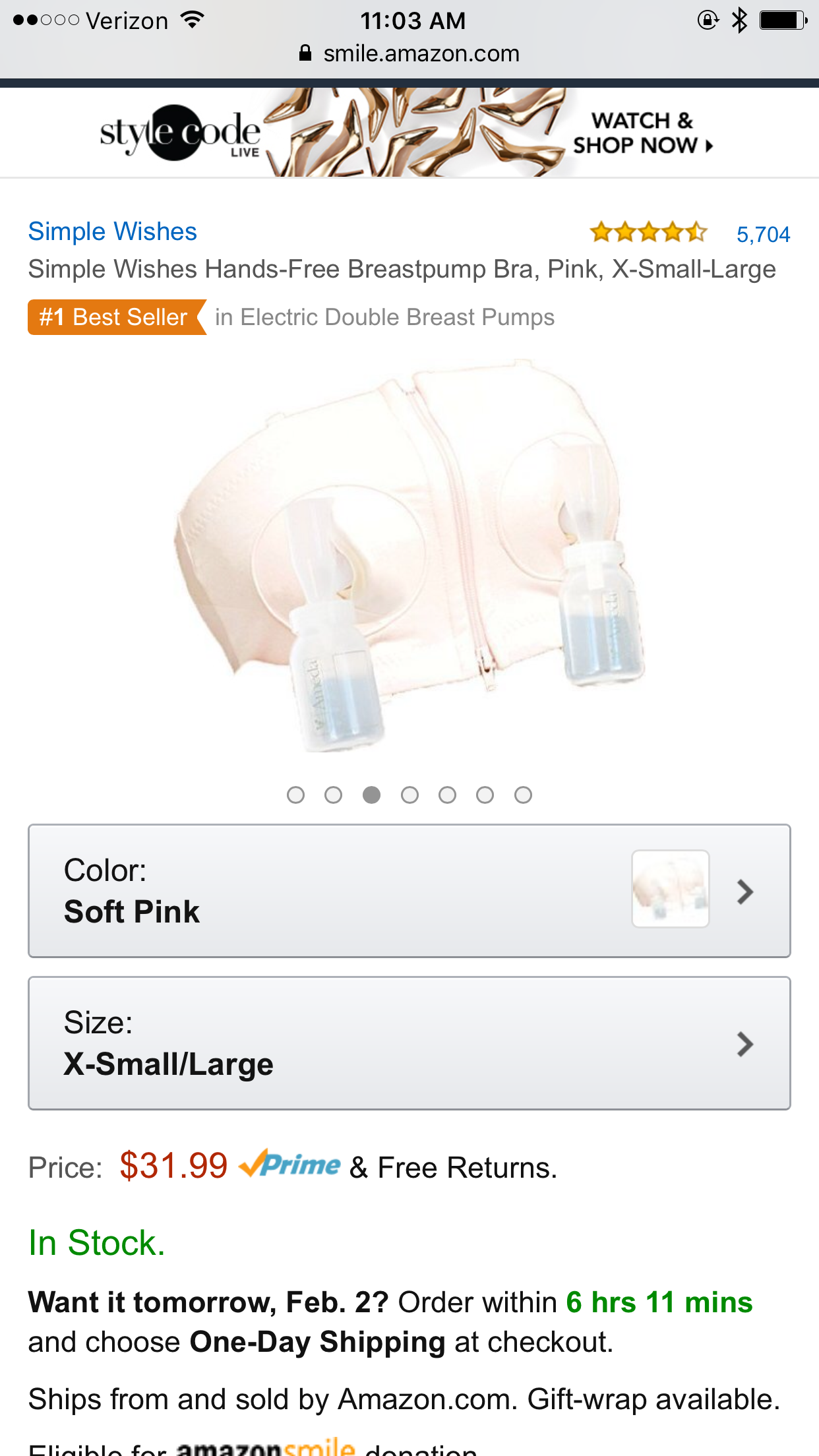Tap the Soft Pink color swatch thumbnail

[x=671, y=889]
